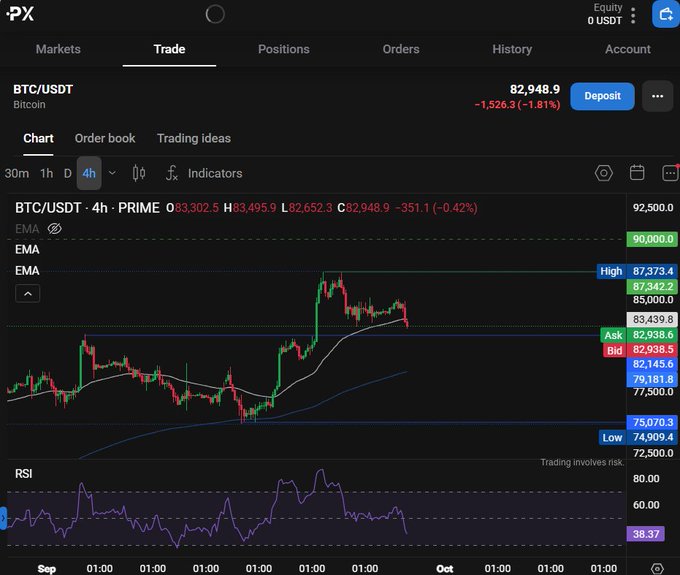This screenshot has height=575, width=680.
Task: Click the Ask 82,938.6 price label
Action: tap(639, 335)
